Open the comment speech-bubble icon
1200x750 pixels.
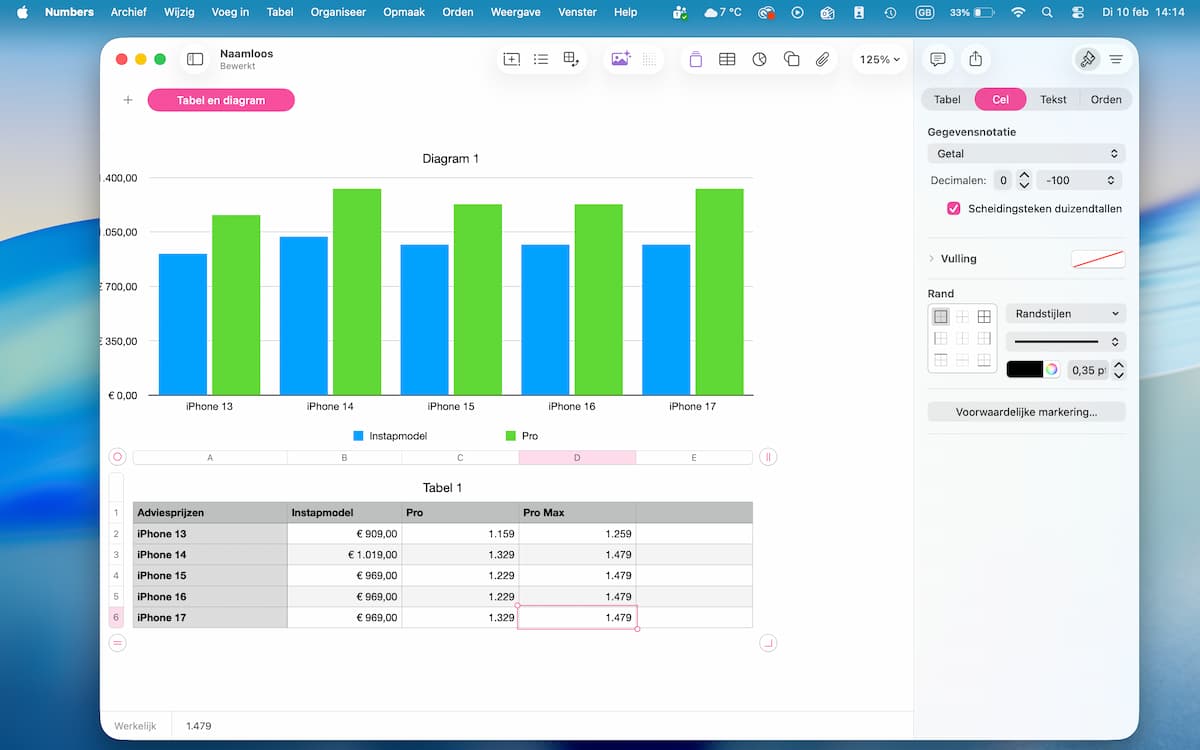coord(937,60)
